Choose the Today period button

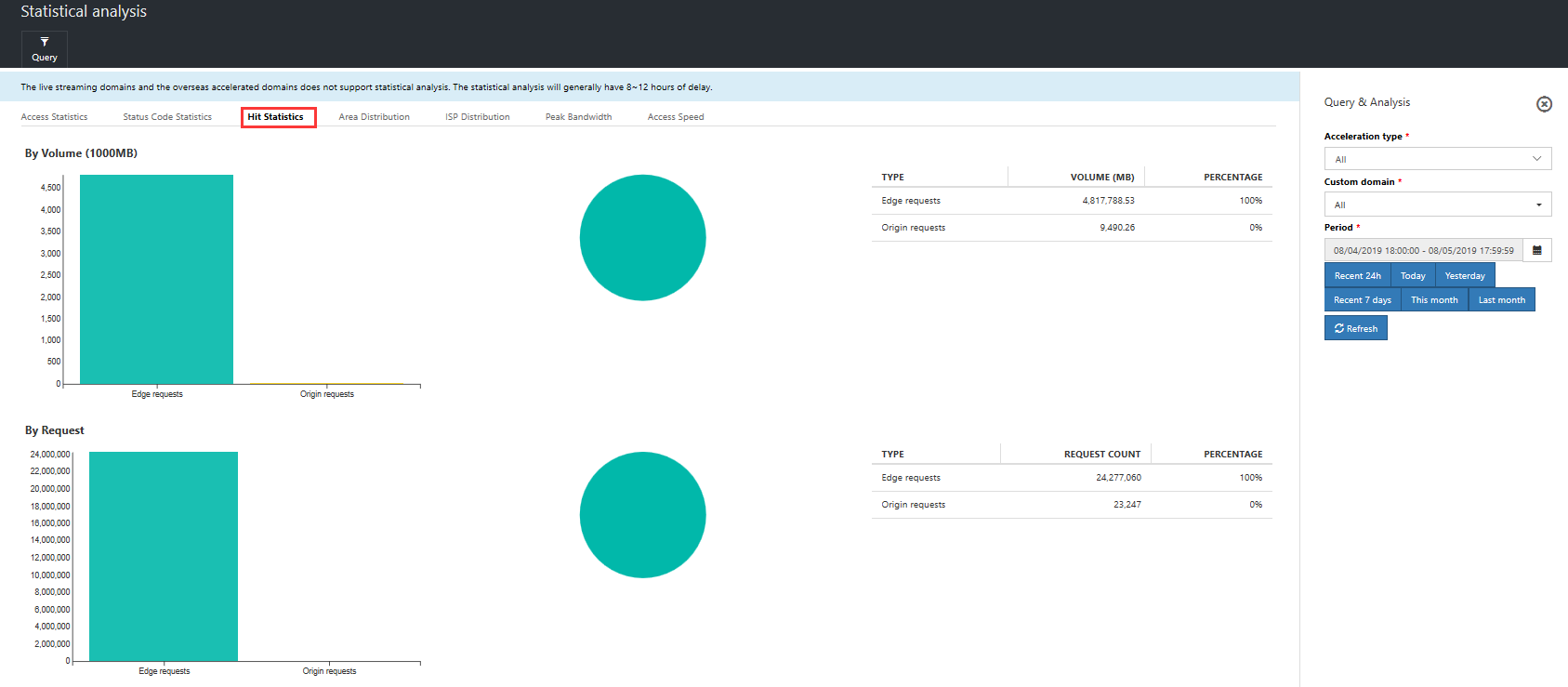(1413, 276)
